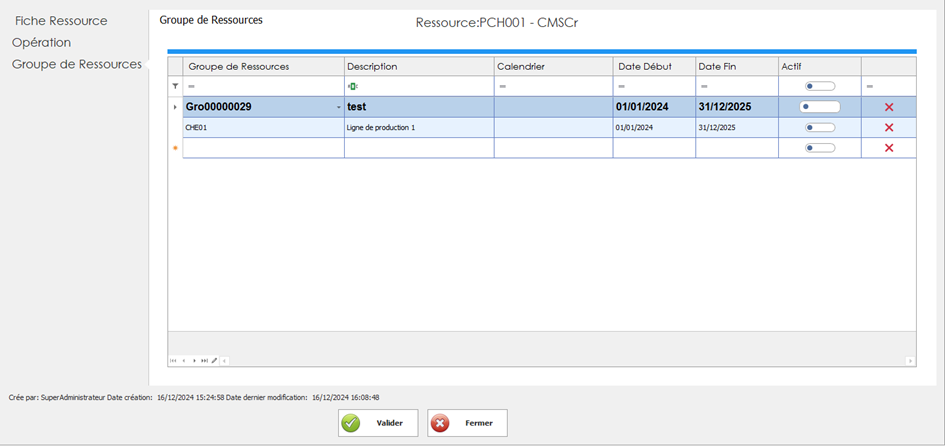Toggle the Actif filter switch in filter row
The image size is (945, 446).
click(x=819, y=87)
